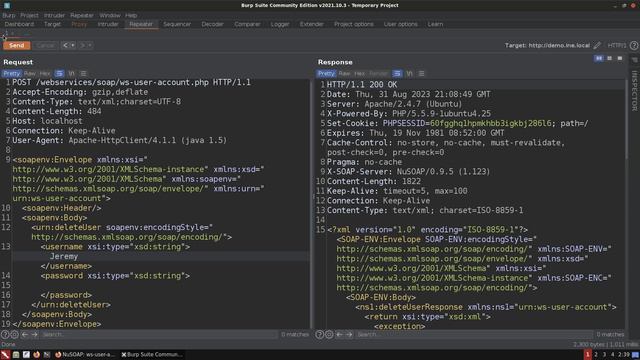This screenshot has height=360, width=640.
Task: Switch to the Target tab
Action: (x=52, y=24)
